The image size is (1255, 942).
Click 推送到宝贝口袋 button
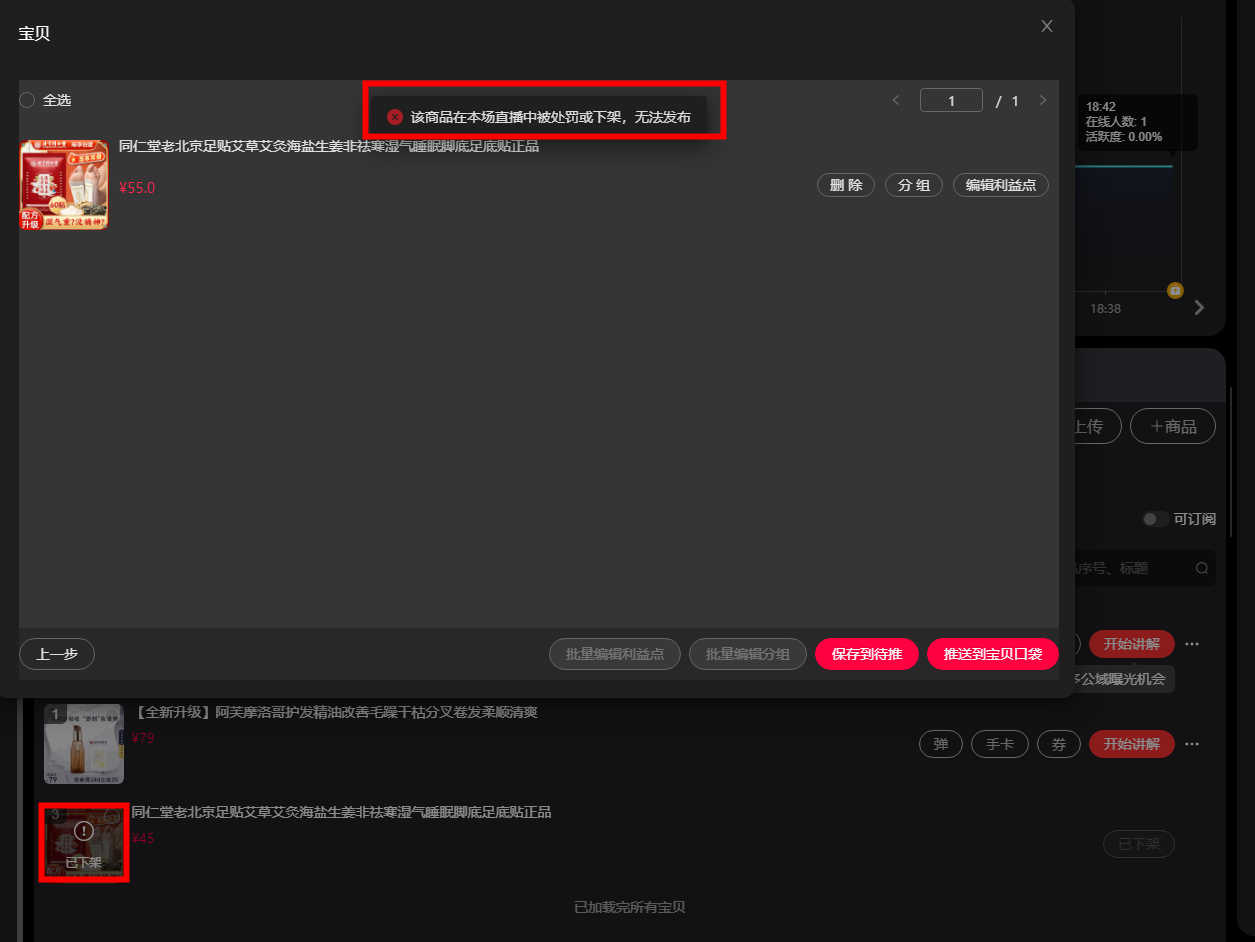coord(993,654)
